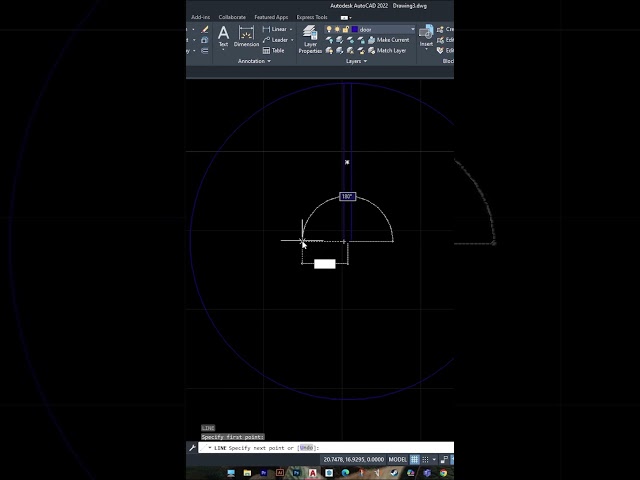Open Microsoft Edge in taskbar

(345, 473)
